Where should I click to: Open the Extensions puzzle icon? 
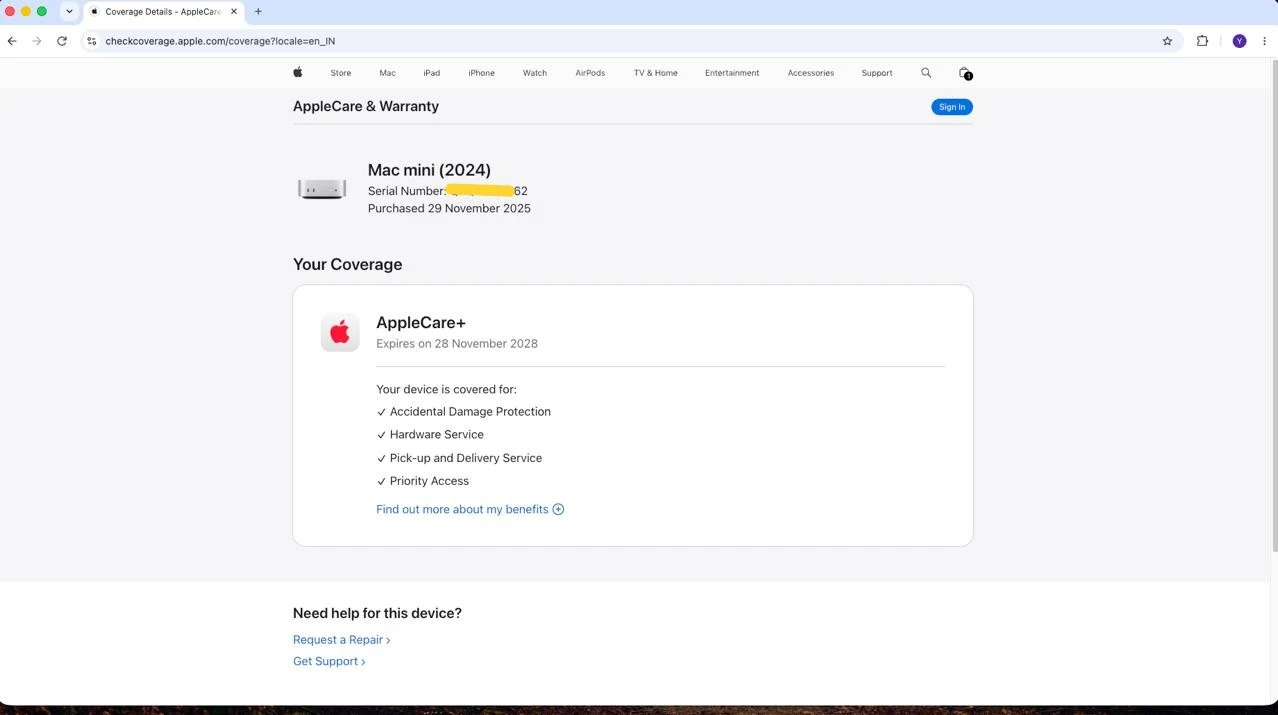tap(1202, 41)
